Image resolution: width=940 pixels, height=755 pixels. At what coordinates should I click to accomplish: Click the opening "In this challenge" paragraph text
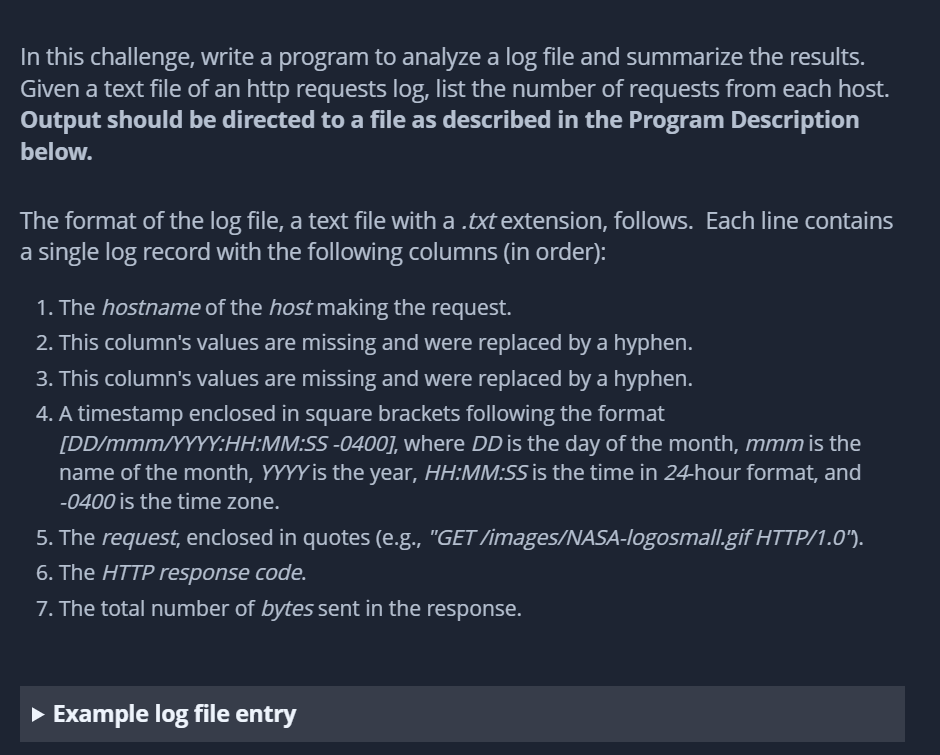click(x=442, y=72)
